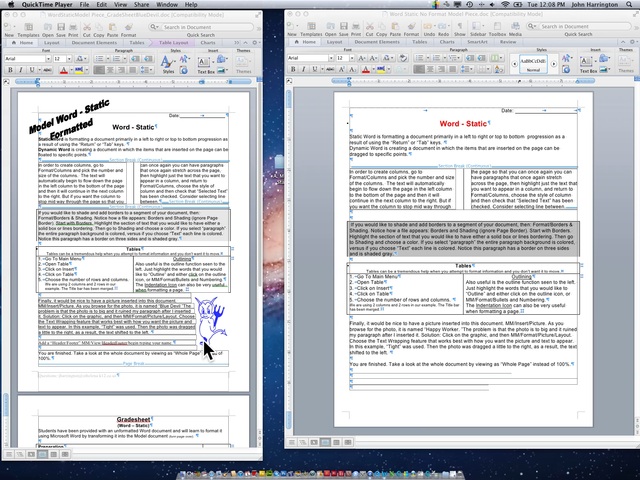Image resolution: width=640 pixels, height=480 pixels.
Task: Apply red font color in left Word window
Action: tap(64, 70)
